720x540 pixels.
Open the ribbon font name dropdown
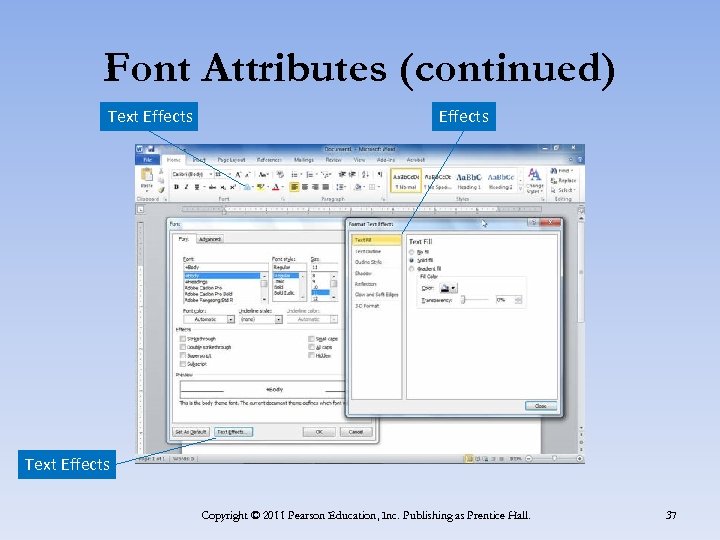click(211, 174)
